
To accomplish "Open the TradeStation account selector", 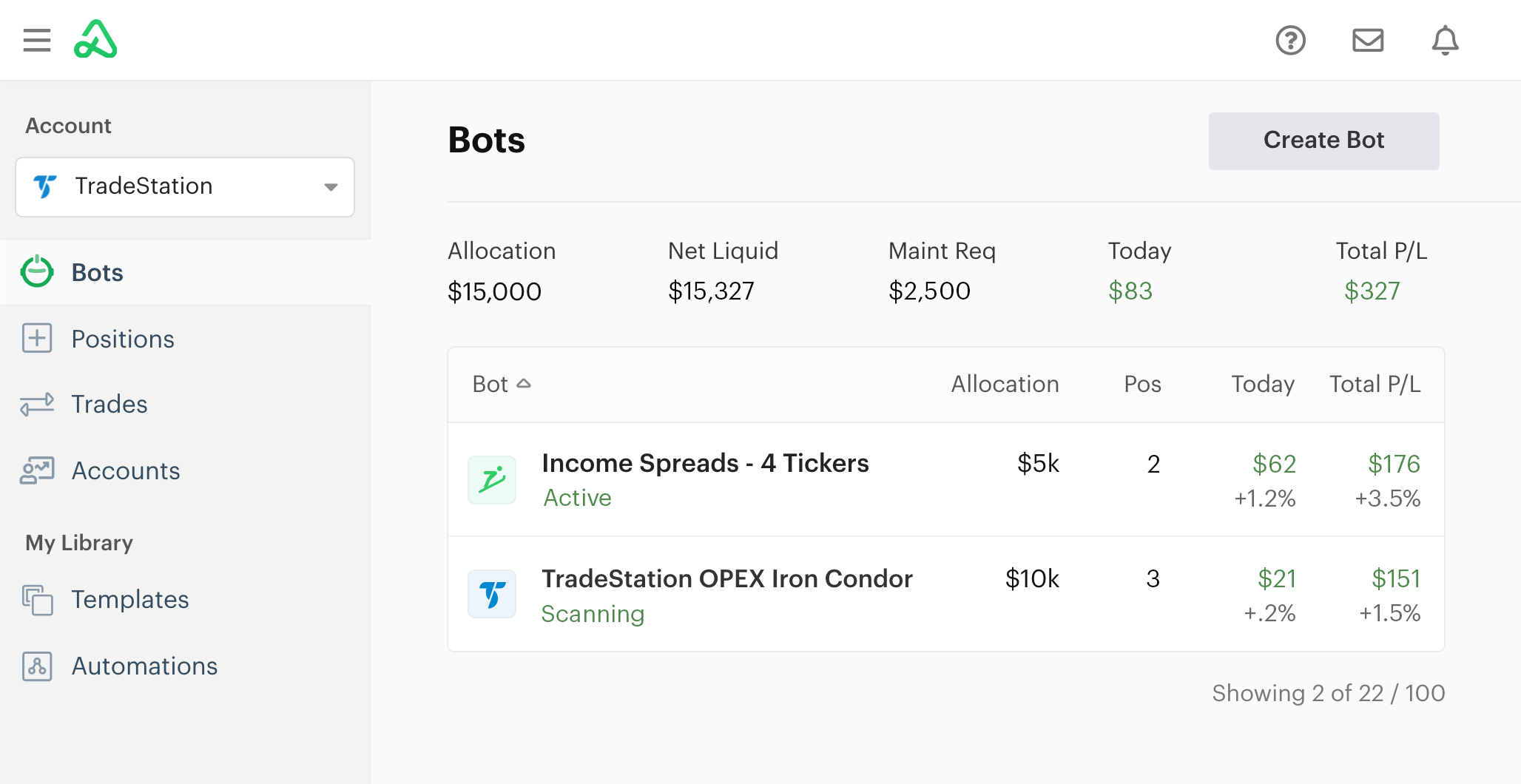I will [x=185, y=187].
